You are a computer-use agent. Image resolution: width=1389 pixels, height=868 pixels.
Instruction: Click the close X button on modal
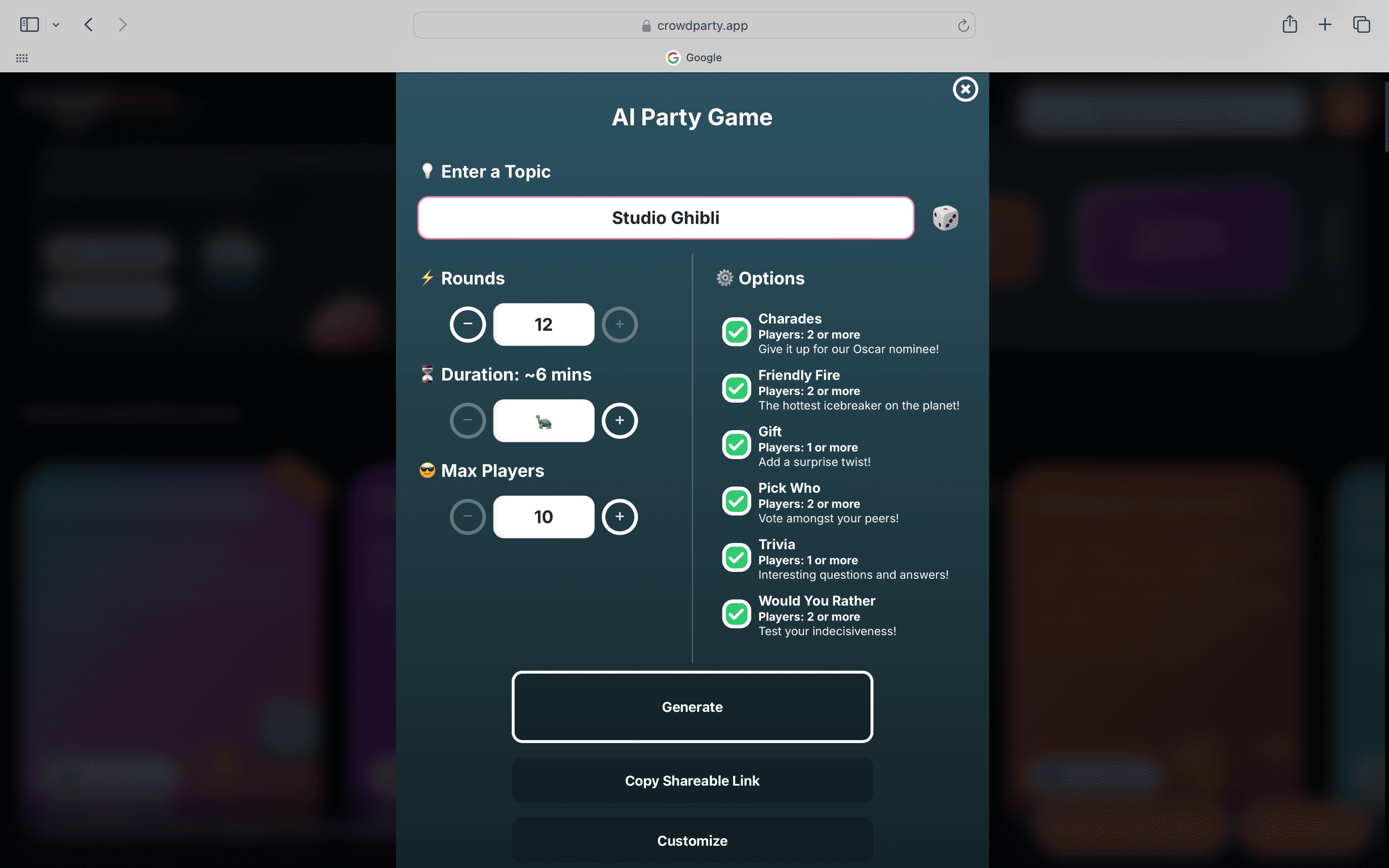[x=964, y=89]
